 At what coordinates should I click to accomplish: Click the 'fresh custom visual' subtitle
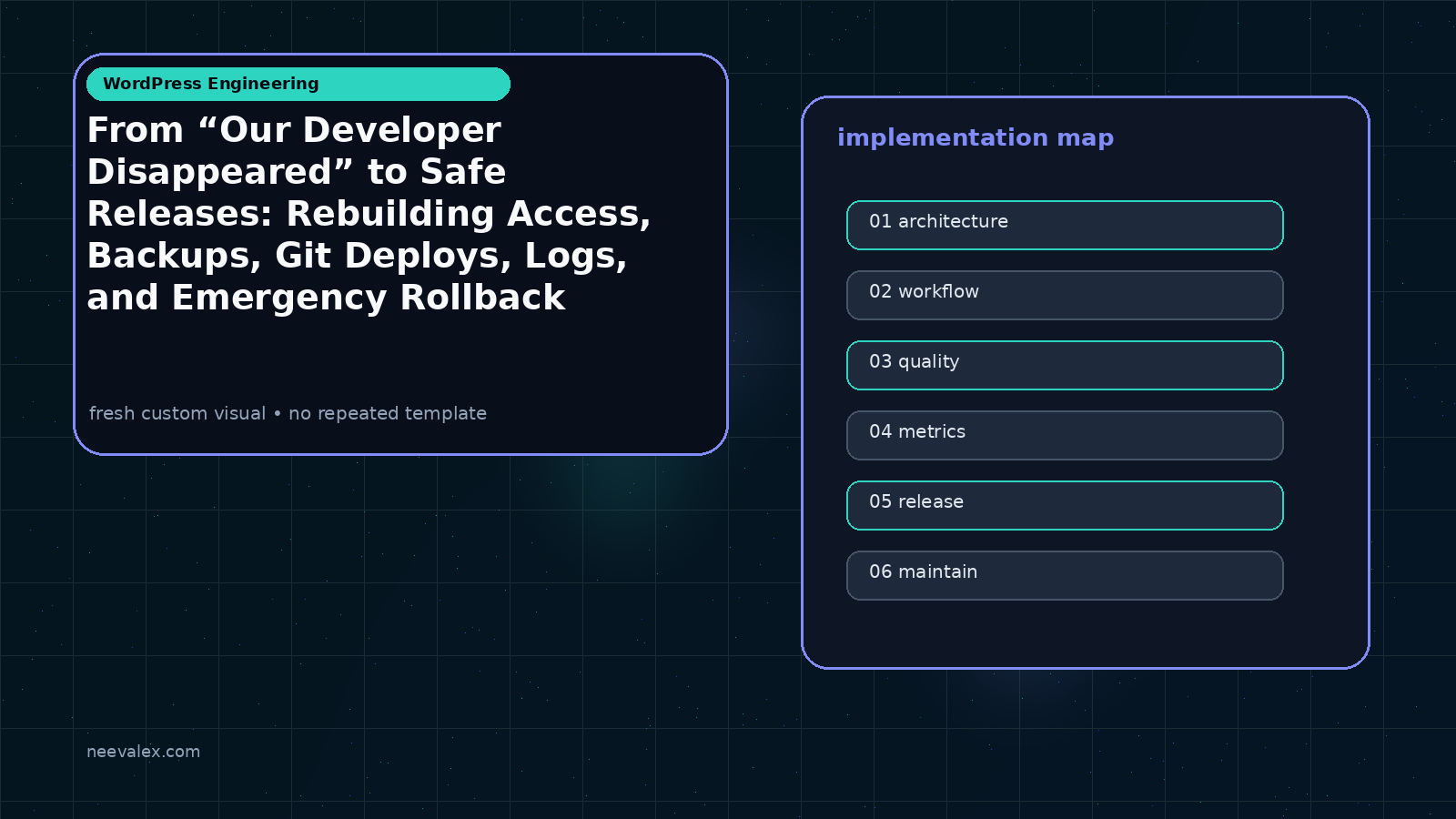288,413
